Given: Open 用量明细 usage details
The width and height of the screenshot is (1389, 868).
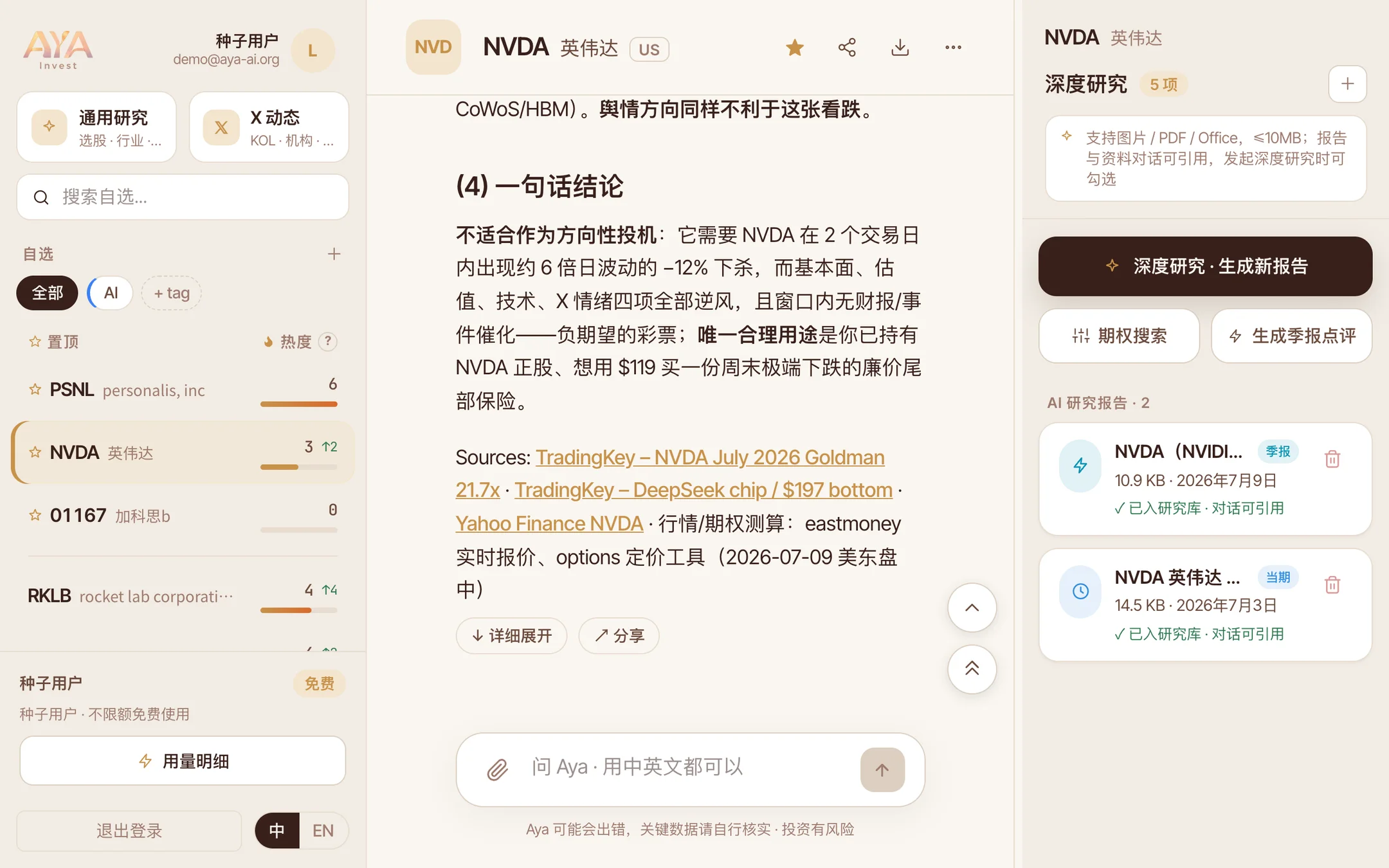Looking at the screenshot, I should 183,761.
